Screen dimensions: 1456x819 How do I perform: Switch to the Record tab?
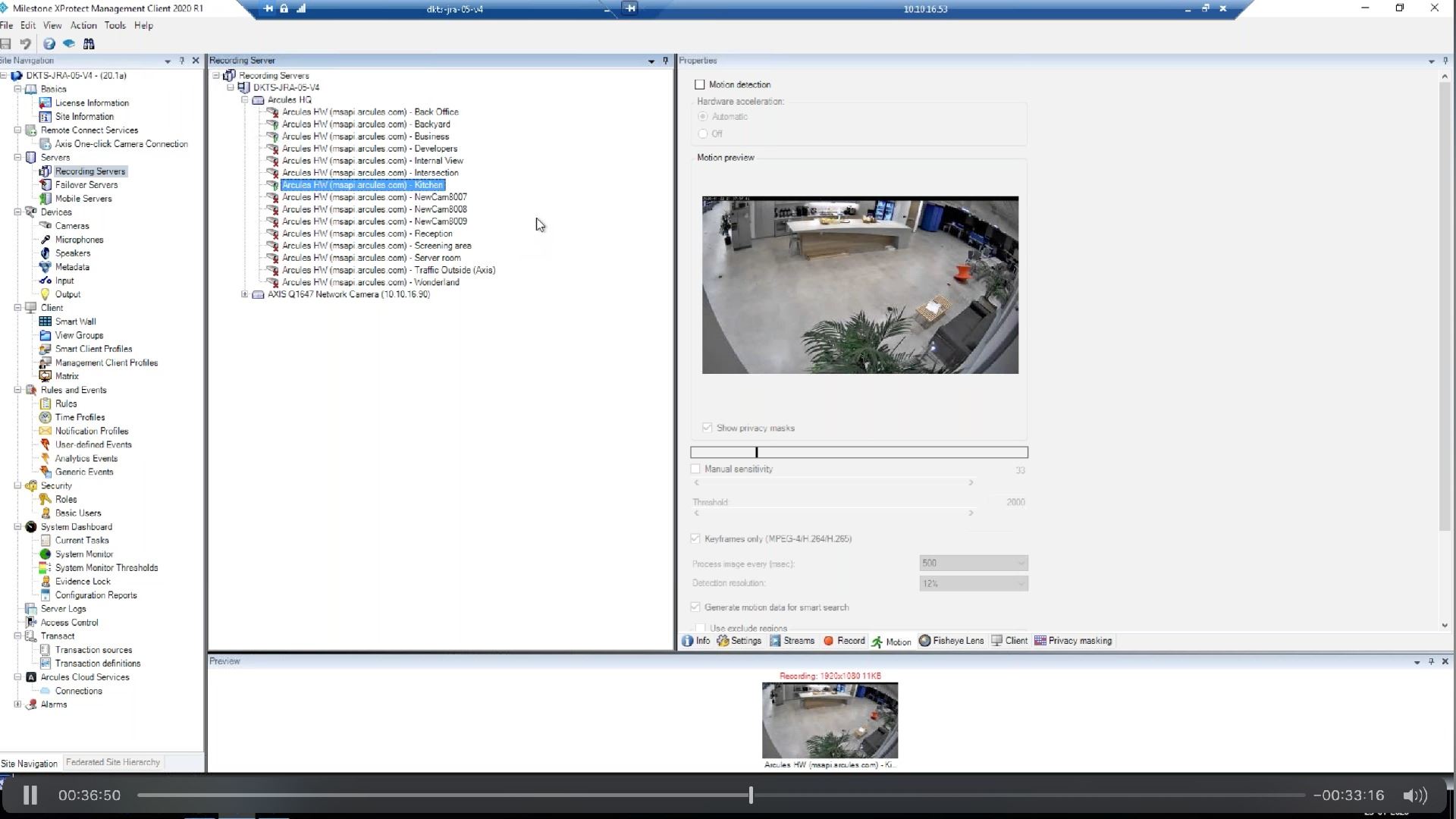coord(844,641)
